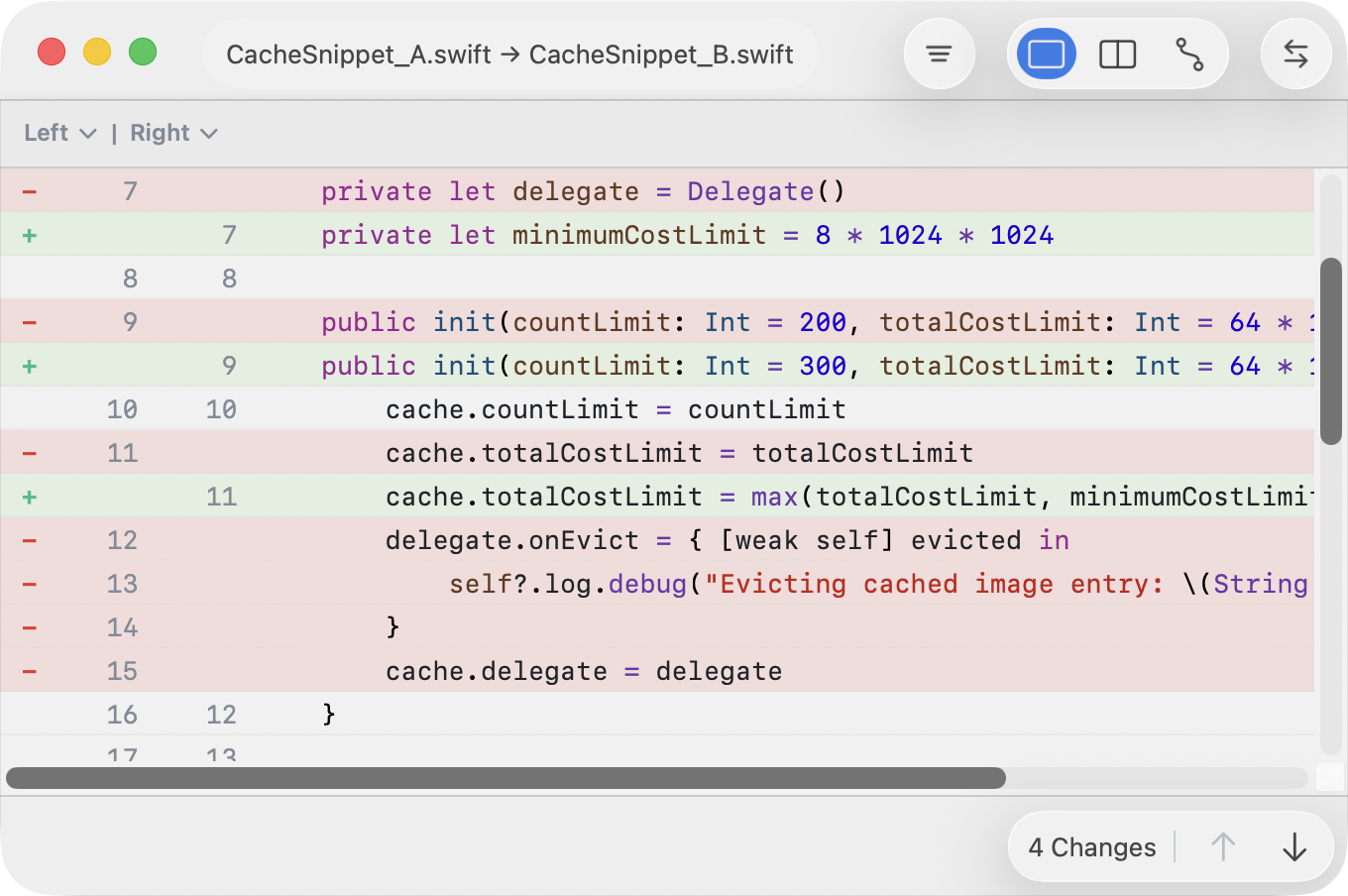Click the horizontal scrollbar thumb

(505, 778)
